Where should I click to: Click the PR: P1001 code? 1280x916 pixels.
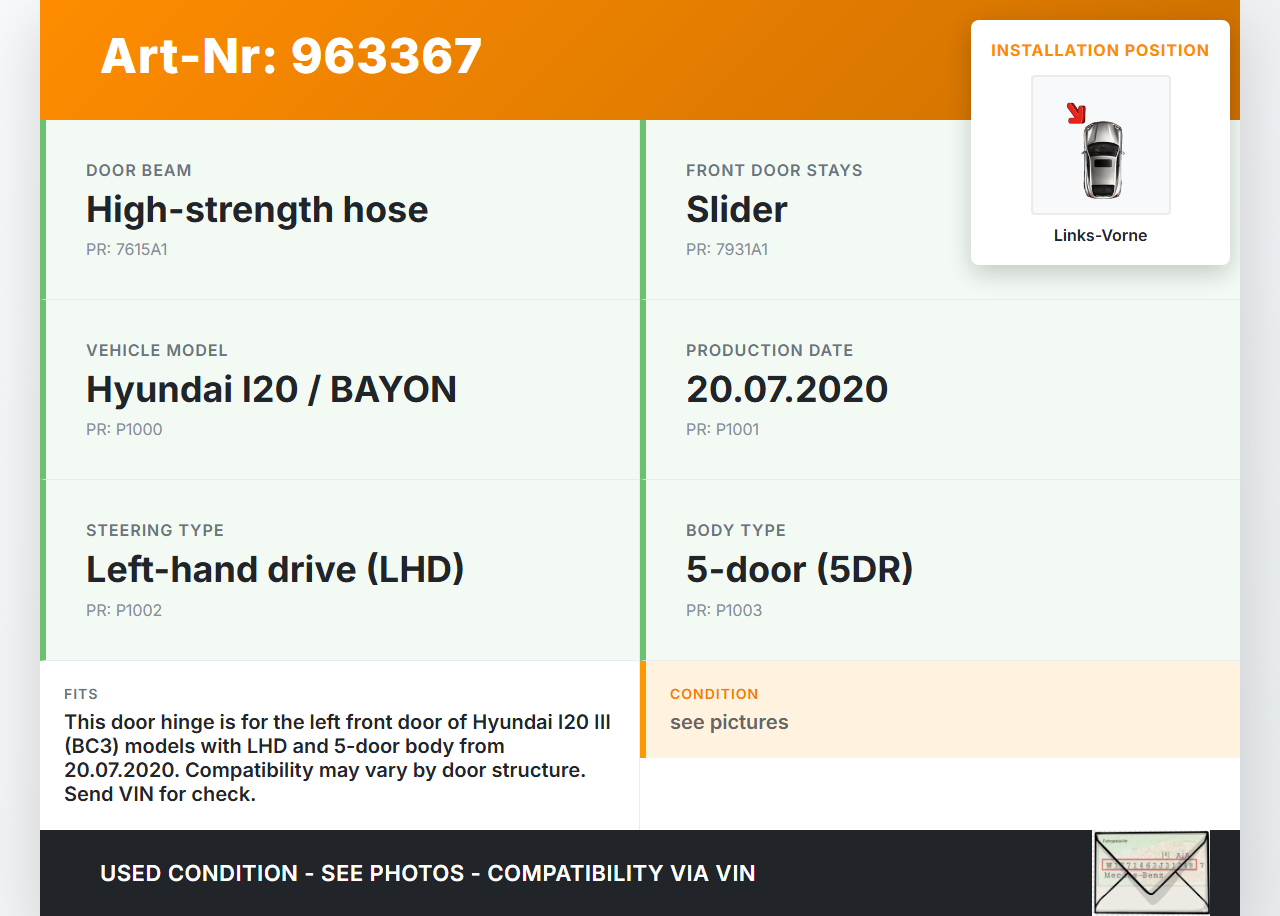pos(723,430)
